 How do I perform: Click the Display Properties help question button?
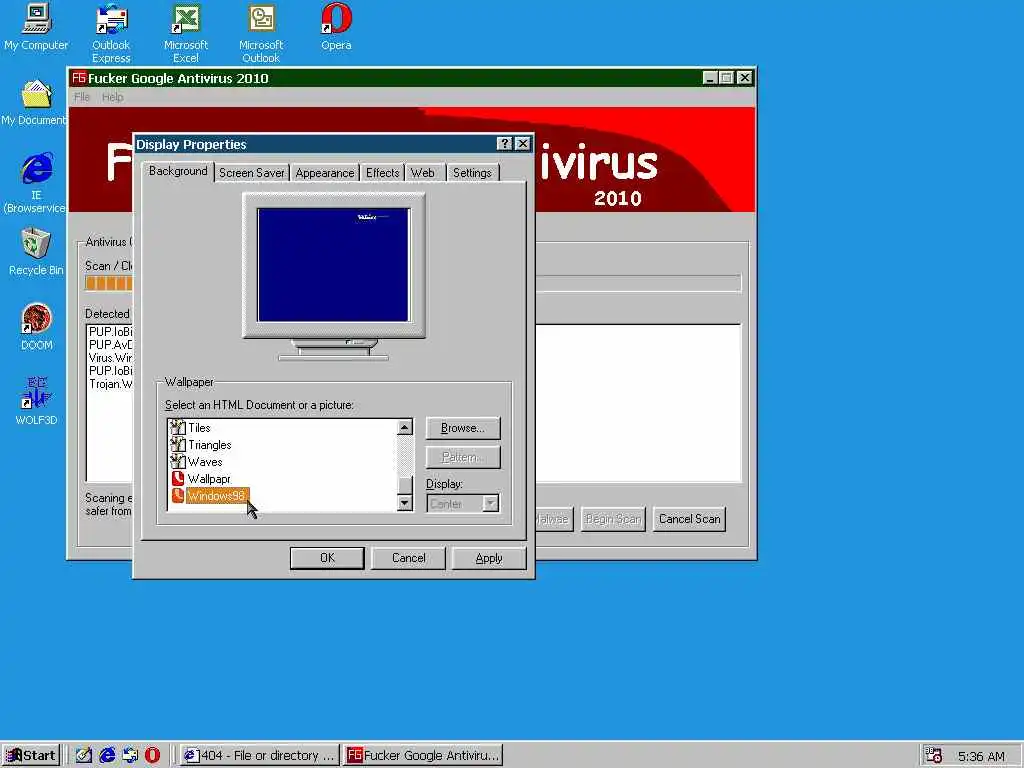pos(504,144)
